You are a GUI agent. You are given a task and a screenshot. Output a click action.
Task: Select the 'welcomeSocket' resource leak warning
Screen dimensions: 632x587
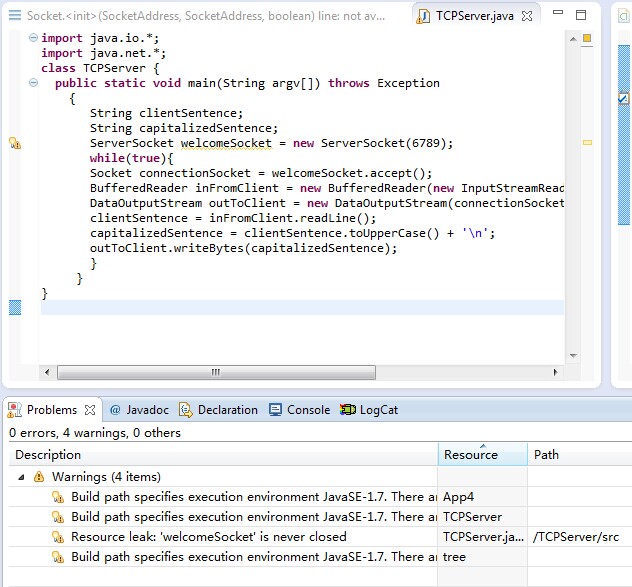pyautogui.click(x=209, y=537)
